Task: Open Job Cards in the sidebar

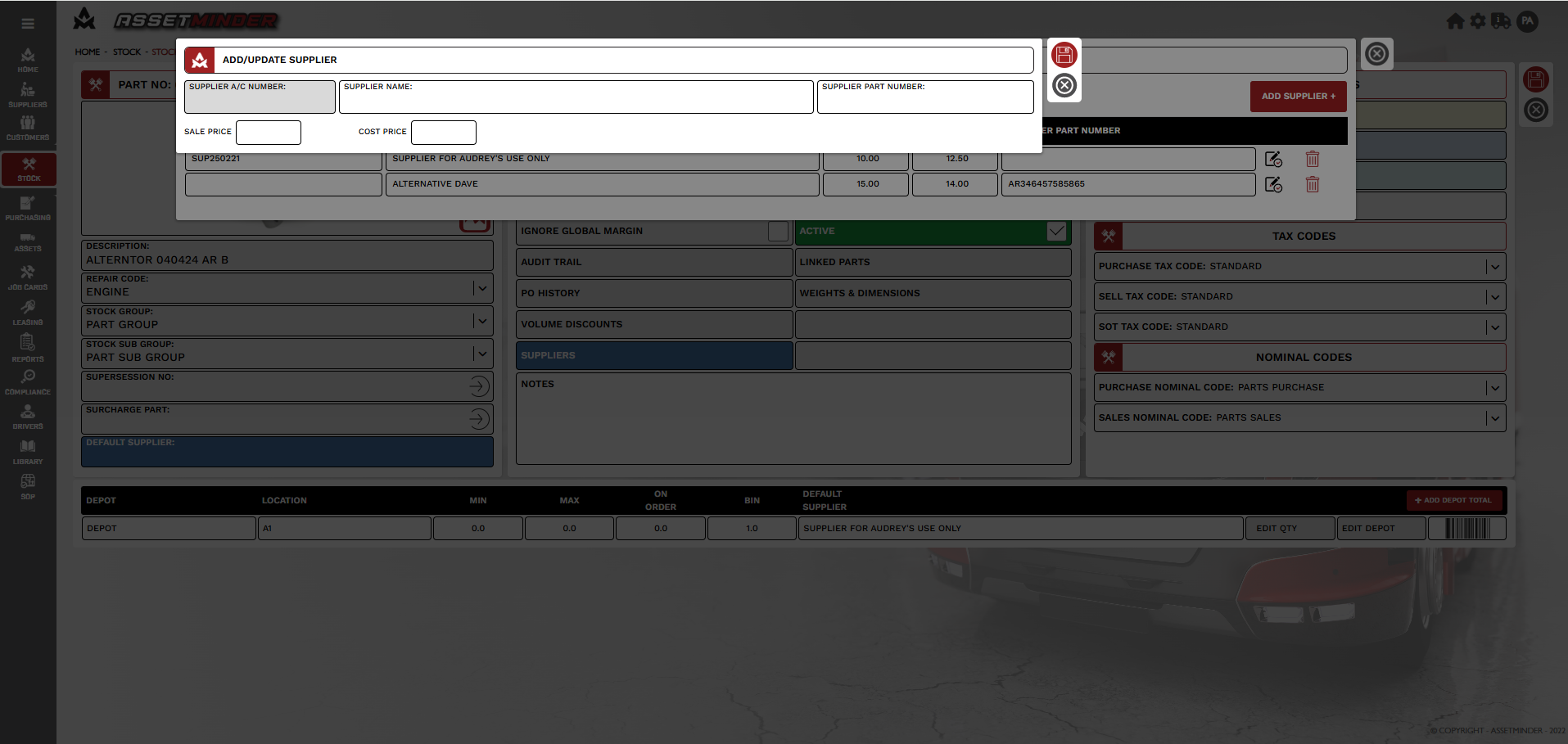Action: pos(28,277)
